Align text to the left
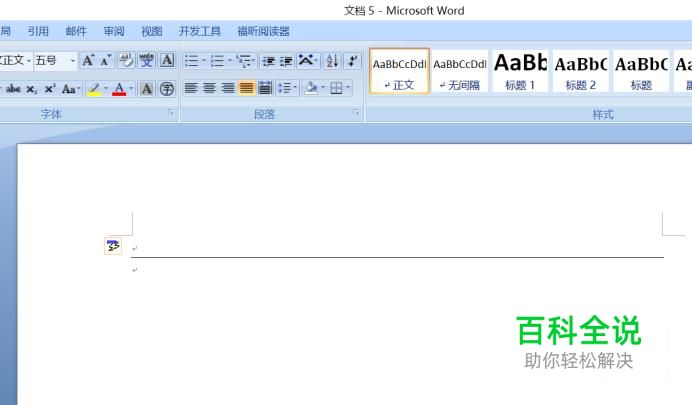The width and height of the screenshot is (692, 405). pyautogui.click(x=191, y=88)
